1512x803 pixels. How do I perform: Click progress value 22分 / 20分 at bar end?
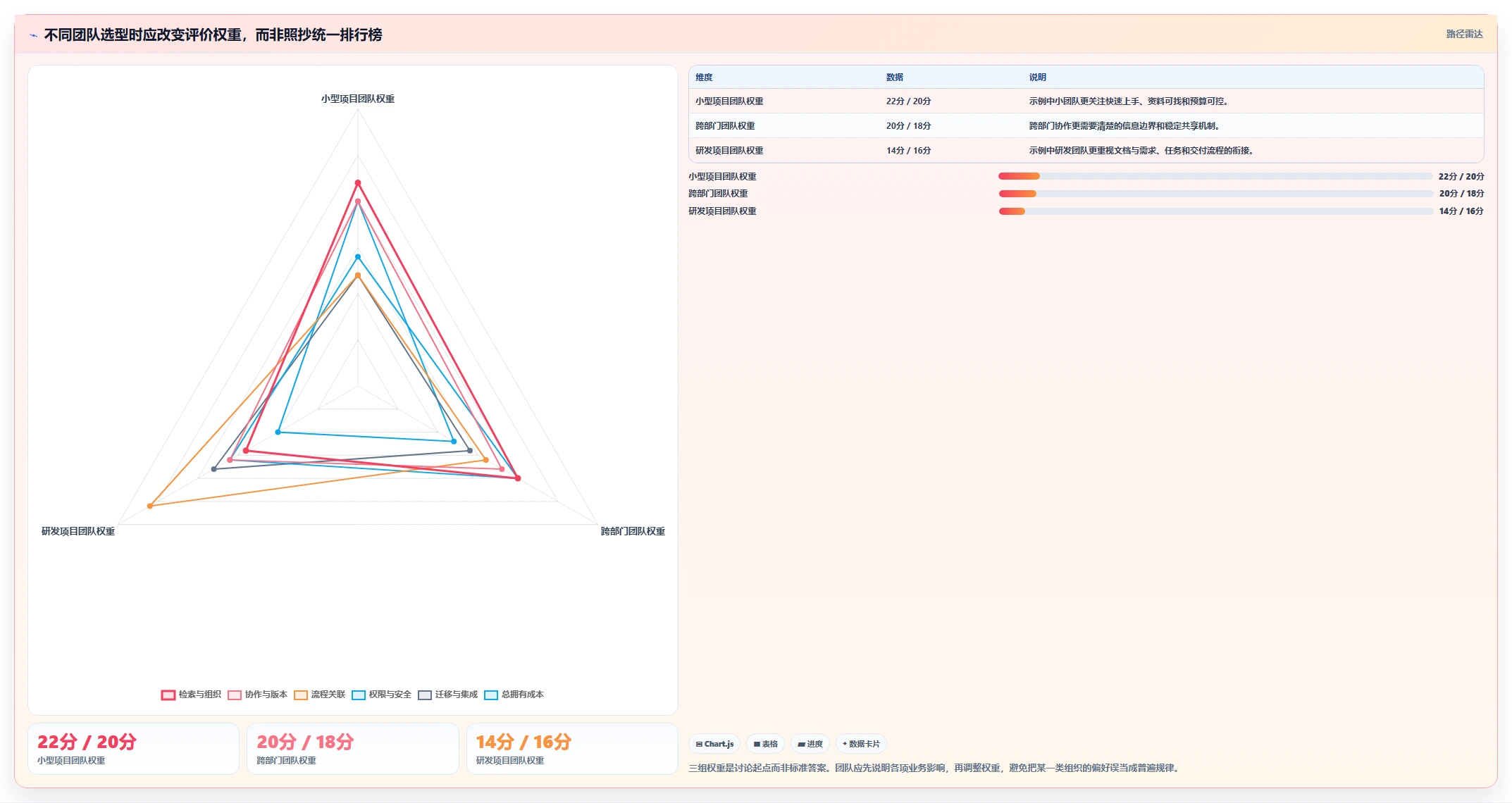click(1461, 176)
